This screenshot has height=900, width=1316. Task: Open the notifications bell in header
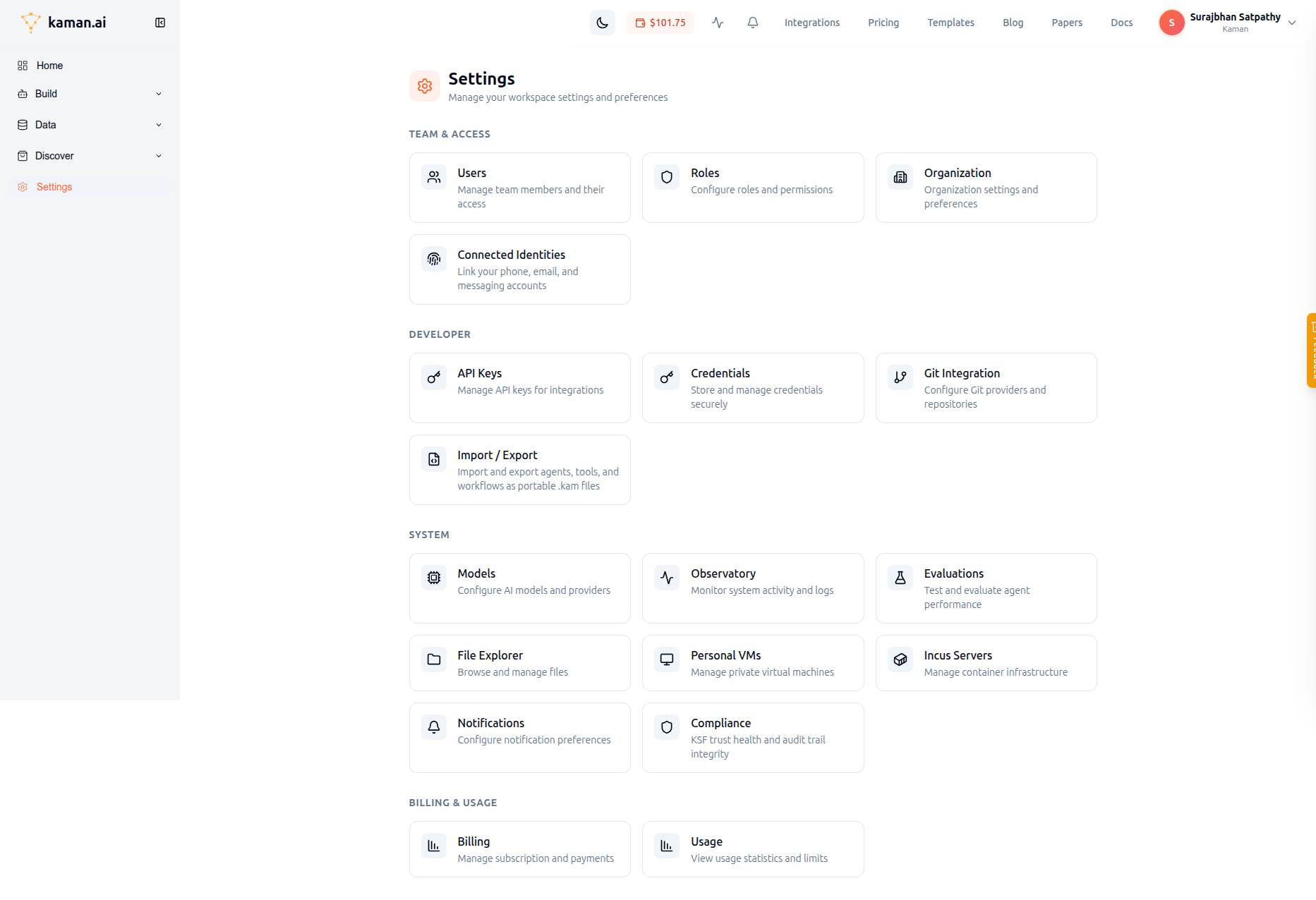(752, 23)
